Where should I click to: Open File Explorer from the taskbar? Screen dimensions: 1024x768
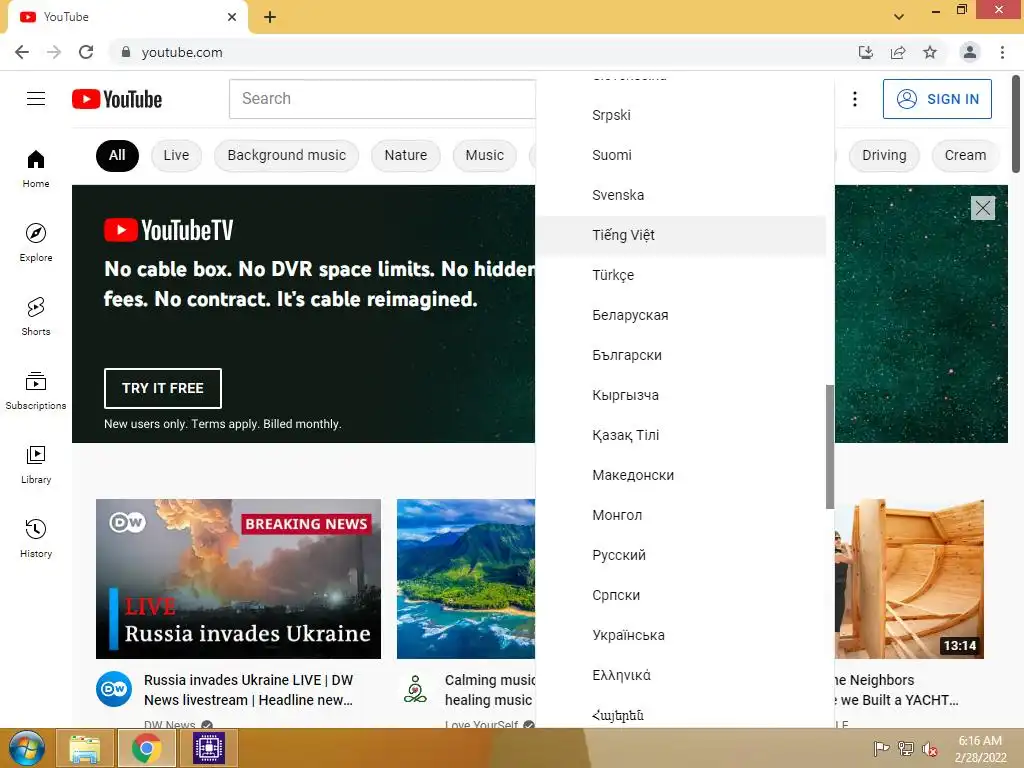tap(85, 748)
